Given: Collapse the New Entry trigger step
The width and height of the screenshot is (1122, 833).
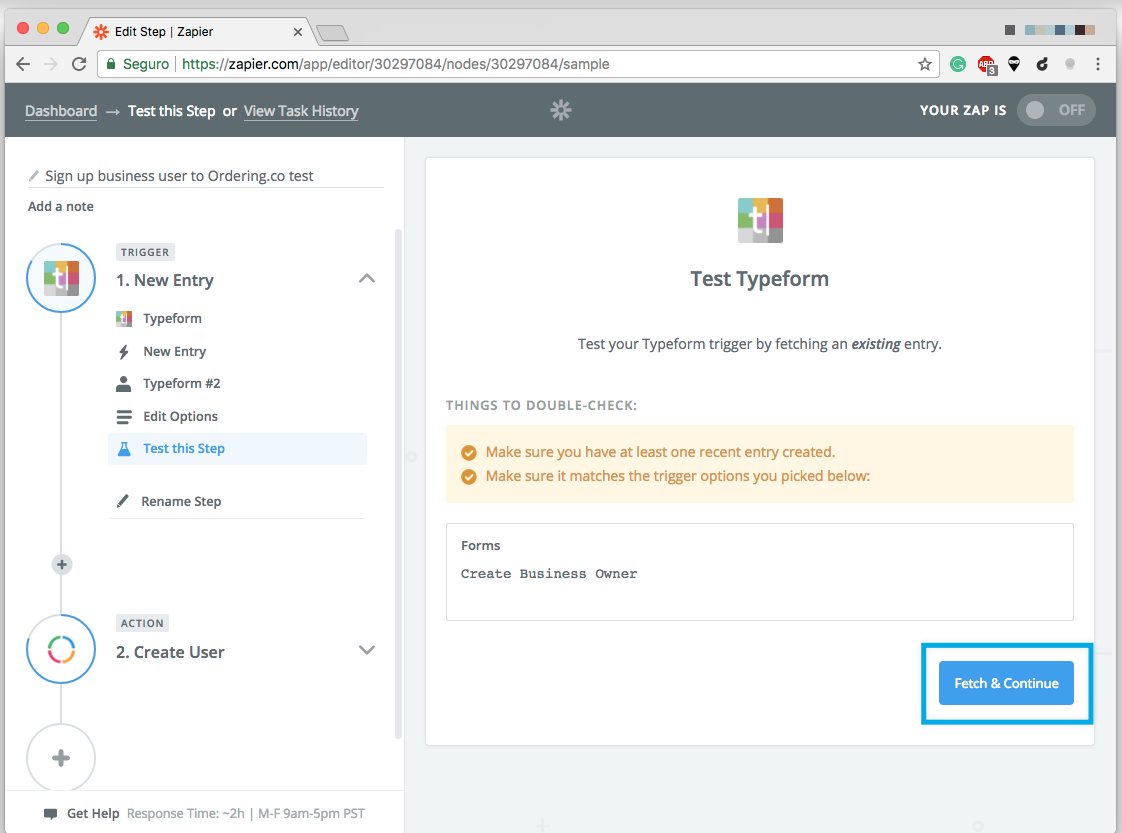Looking at the screenshot, I should tap(366, 278).
